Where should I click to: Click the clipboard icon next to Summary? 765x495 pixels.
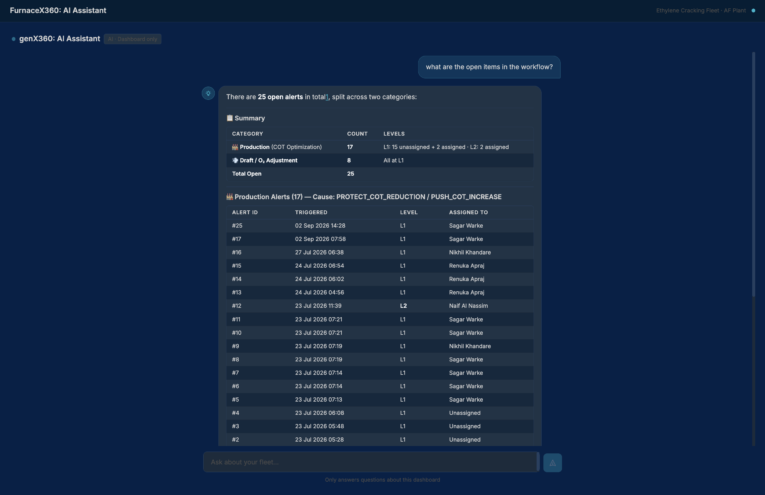(x=229, y=118)
